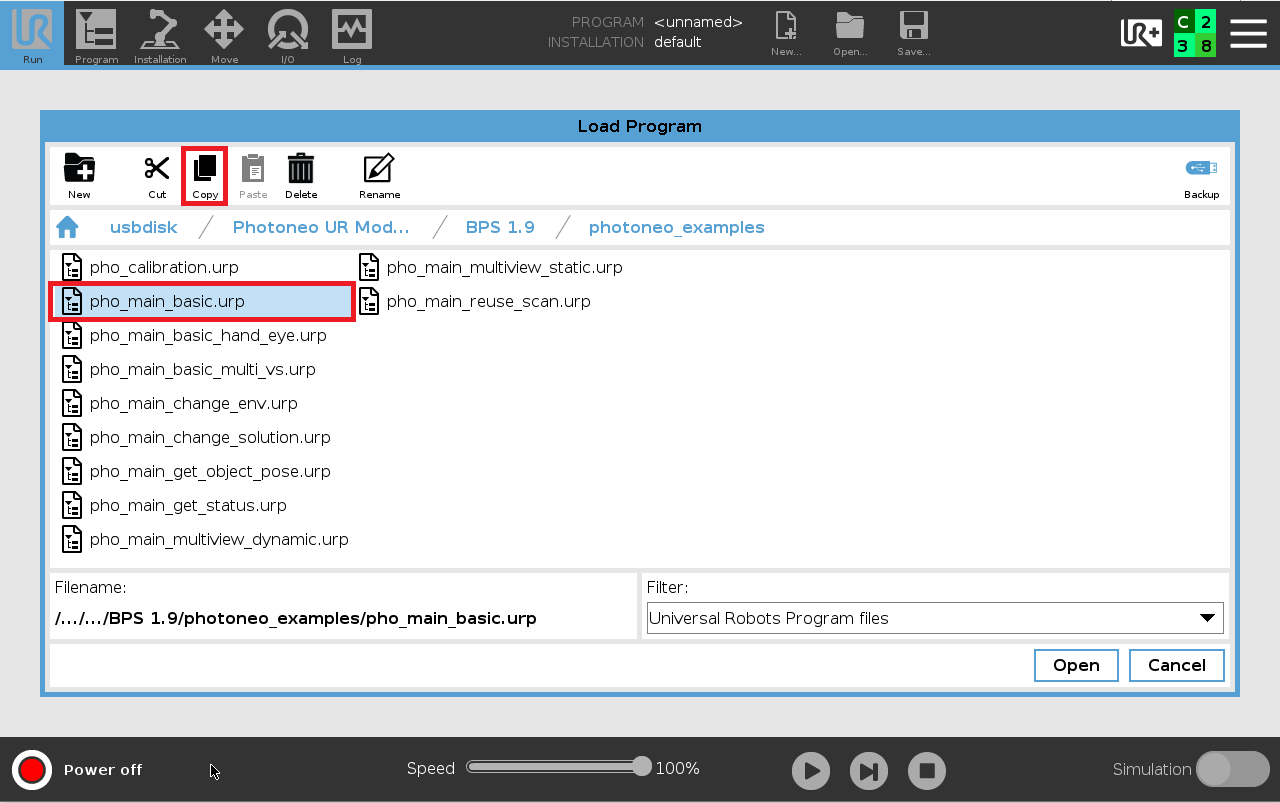Go to the Move tab
Image resolution: width=1280 pixels, height=803 pixels.
pyautogui.click(x=224, y=34)
